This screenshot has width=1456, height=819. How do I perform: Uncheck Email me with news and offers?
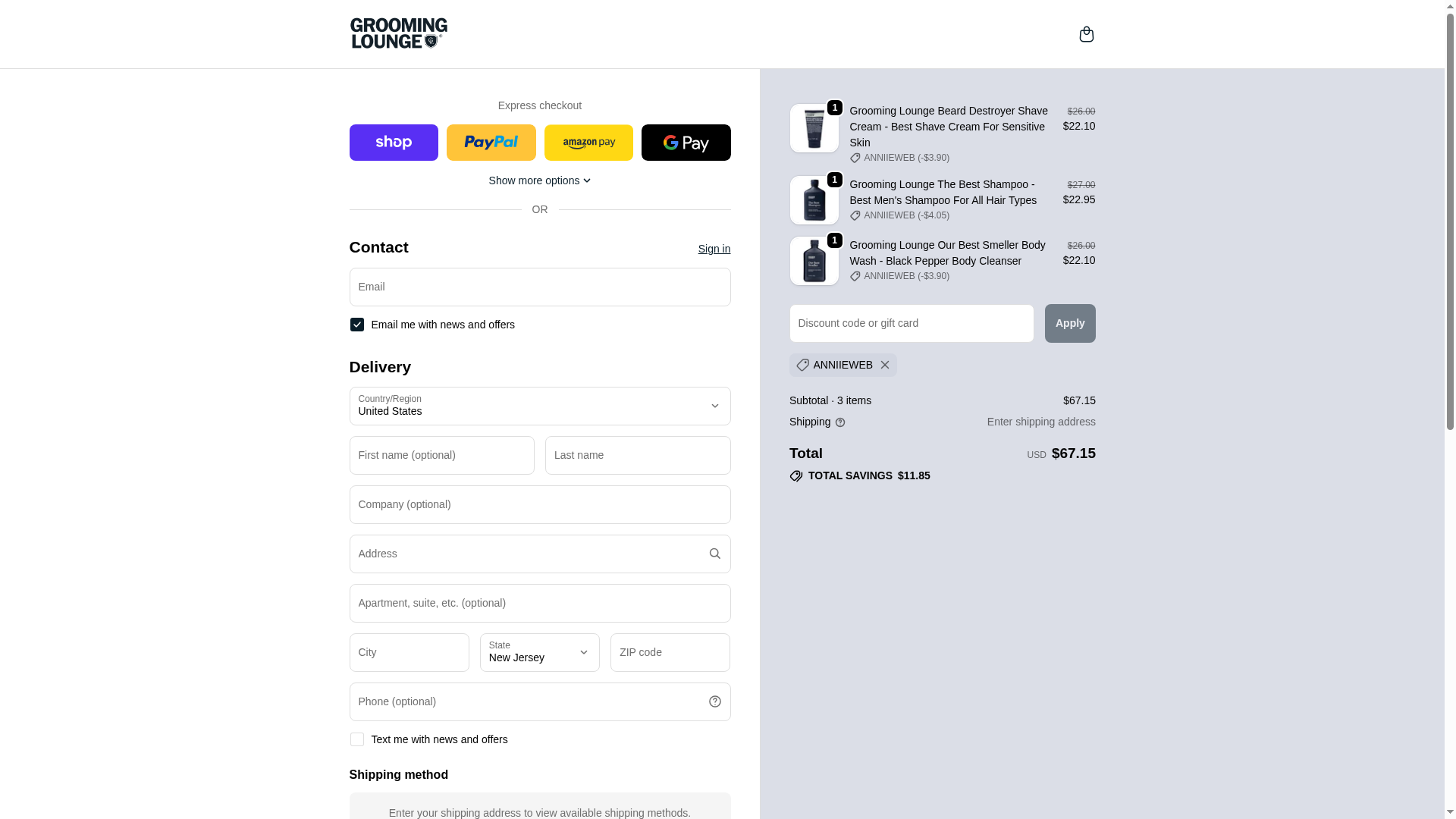click(357, 325)
